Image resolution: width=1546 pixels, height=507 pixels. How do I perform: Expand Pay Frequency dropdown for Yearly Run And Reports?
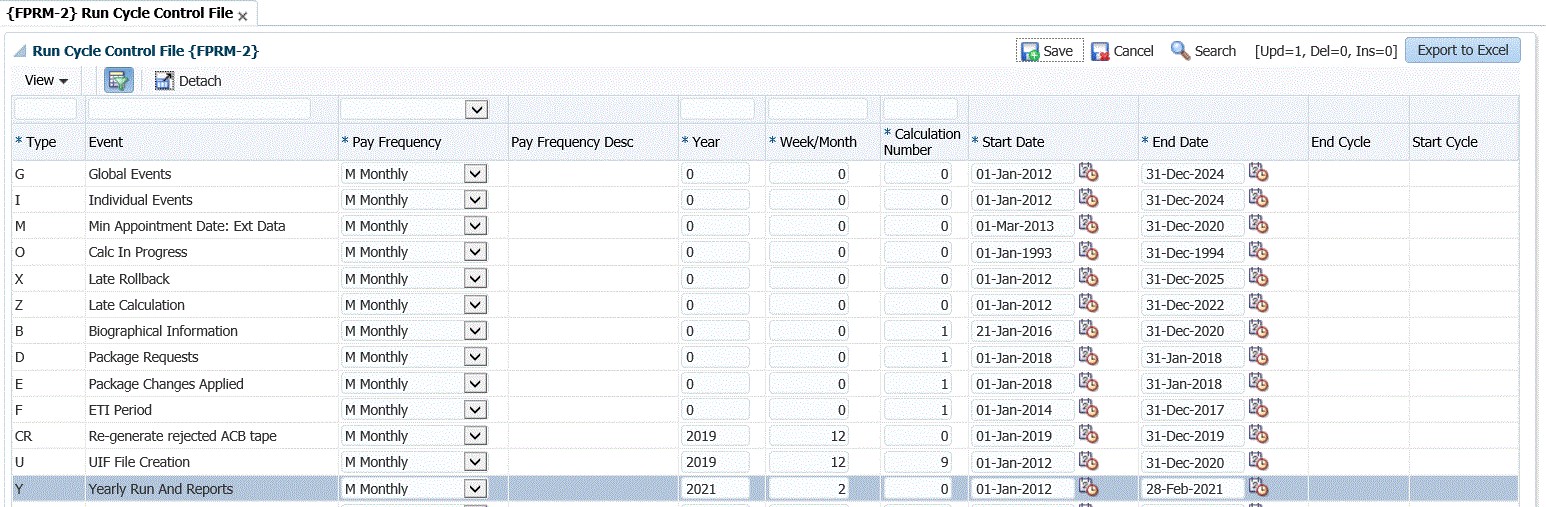tap(476, 489)
